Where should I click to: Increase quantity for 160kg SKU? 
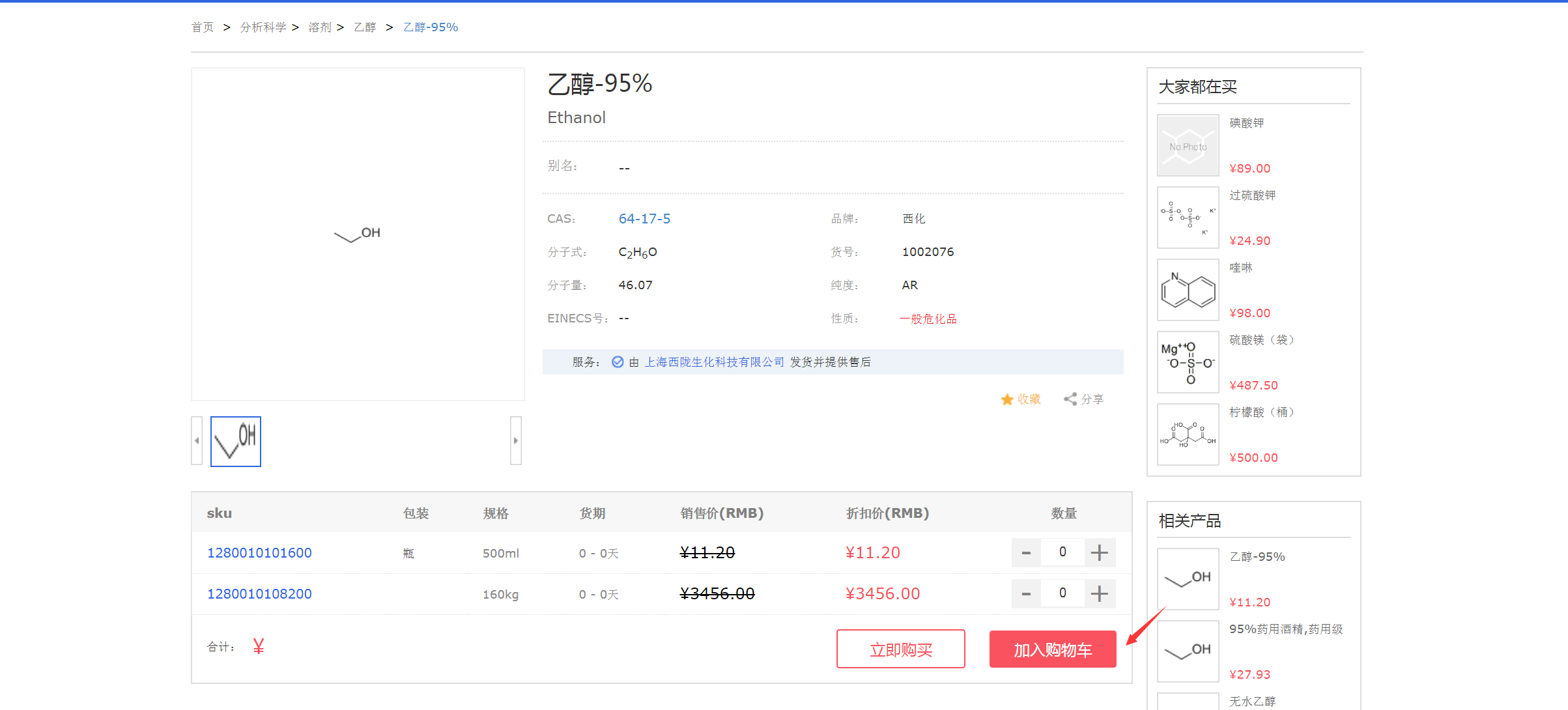coord(1100,593)
